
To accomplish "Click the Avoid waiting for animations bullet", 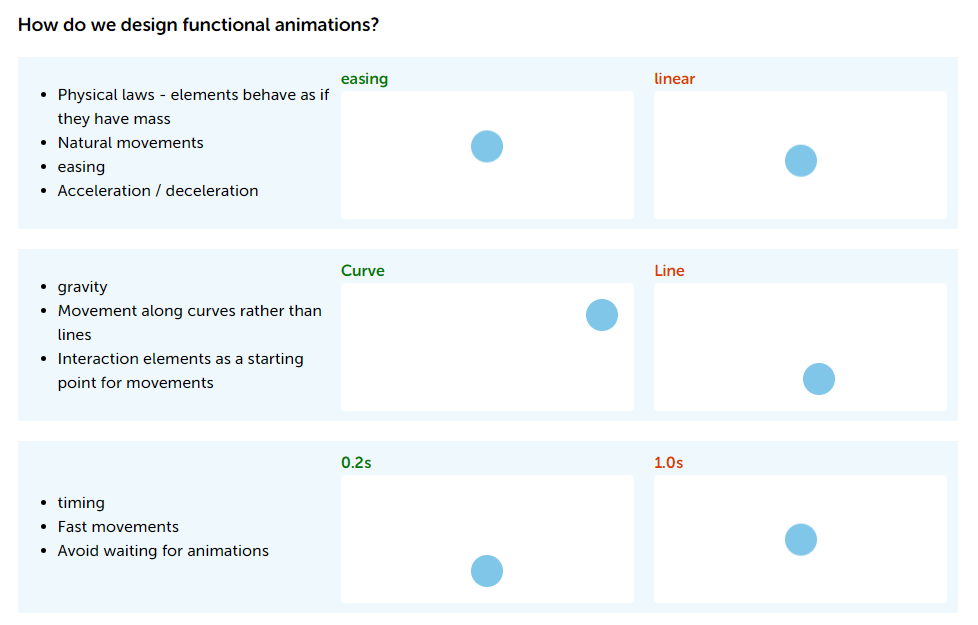I will click(x=163, y=551).
